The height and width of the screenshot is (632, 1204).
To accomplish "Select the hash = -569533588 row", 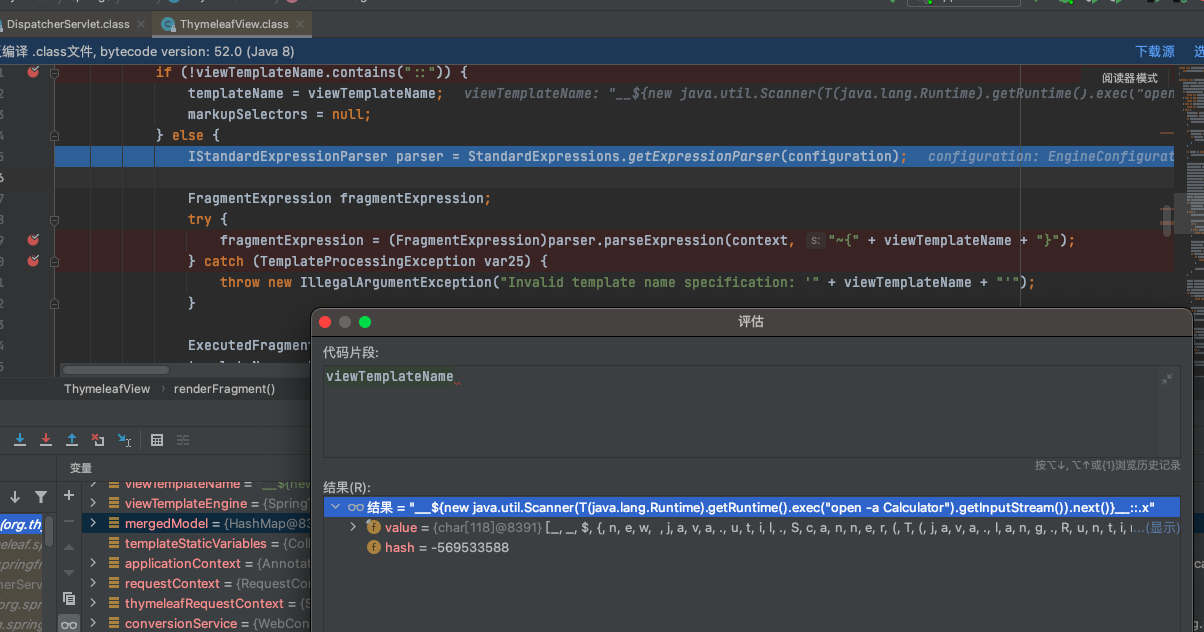I will tap(751, 547).
